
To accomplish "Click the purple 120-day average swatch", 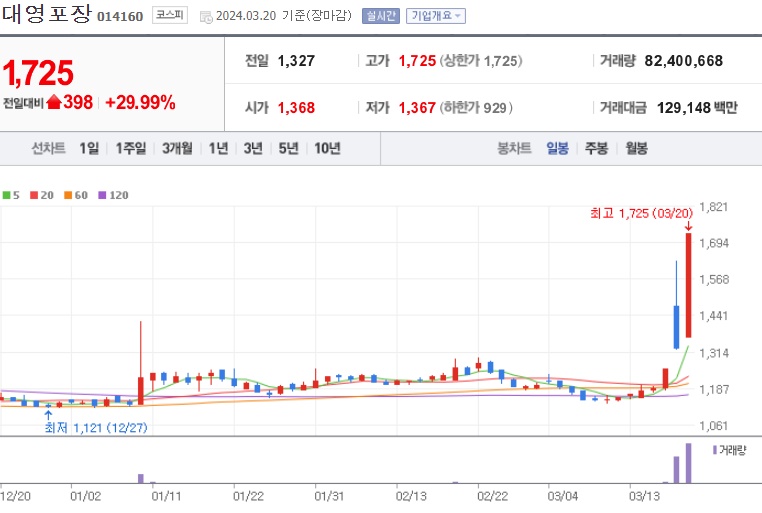I will point(102,195).
